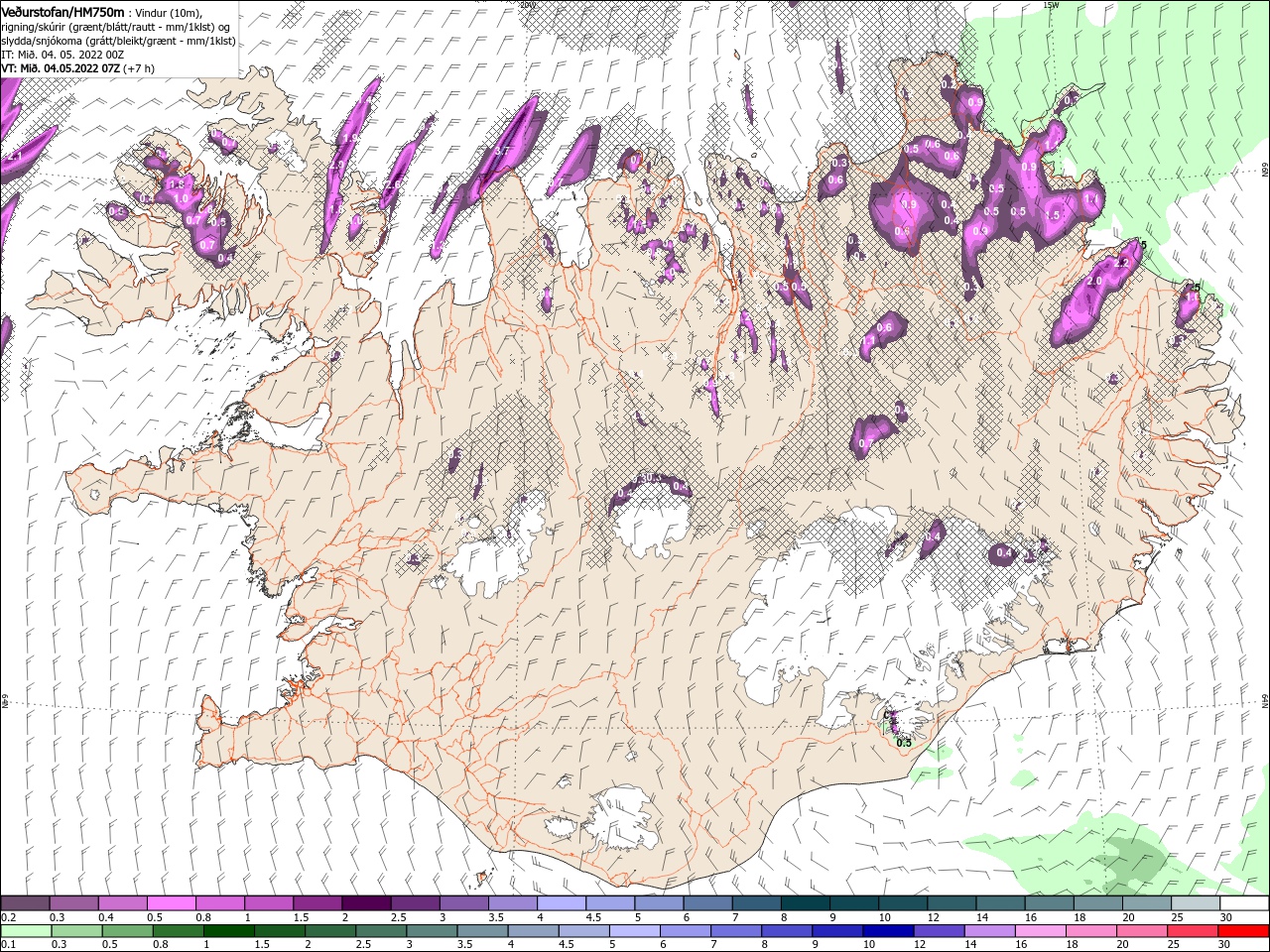The width and height of the screenshot is (1270, 952).
Task: Select top-row legend swatch between 18 and 20
Action: pyautogui.click(x=1097, y=903)
